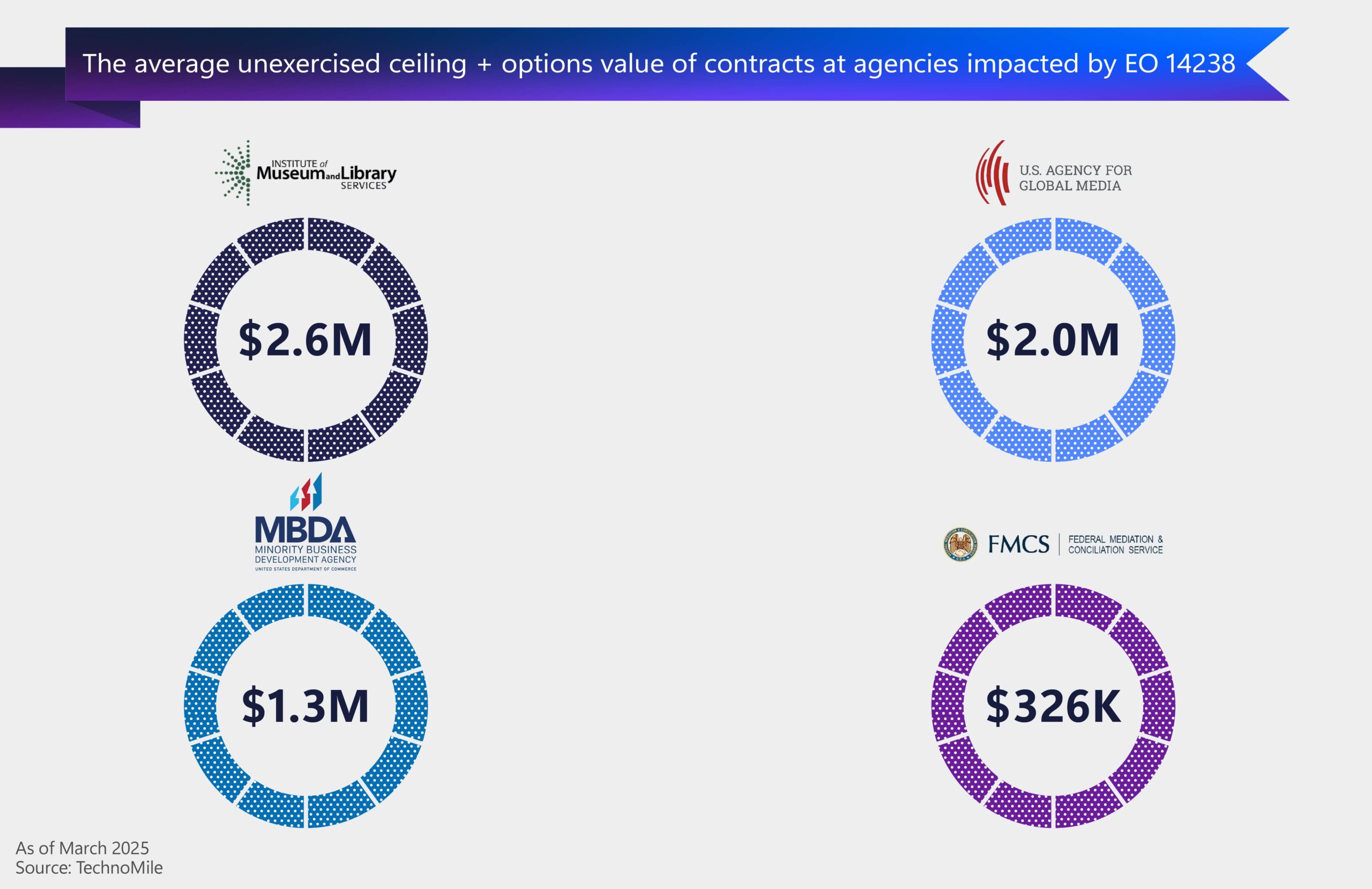Click the Minority Business Development Agency caption
Screen dimensions: 1372x889
coord(305,554)
